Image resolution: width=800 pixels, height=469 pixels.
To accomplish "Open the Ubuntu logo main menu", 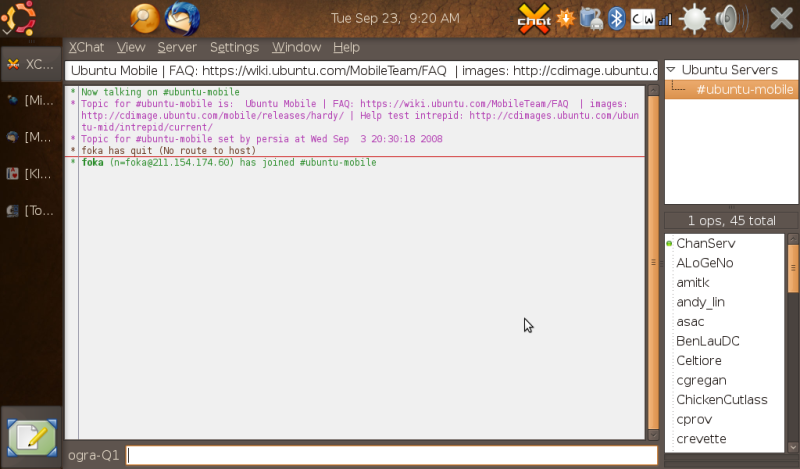I will click(18, 18).
